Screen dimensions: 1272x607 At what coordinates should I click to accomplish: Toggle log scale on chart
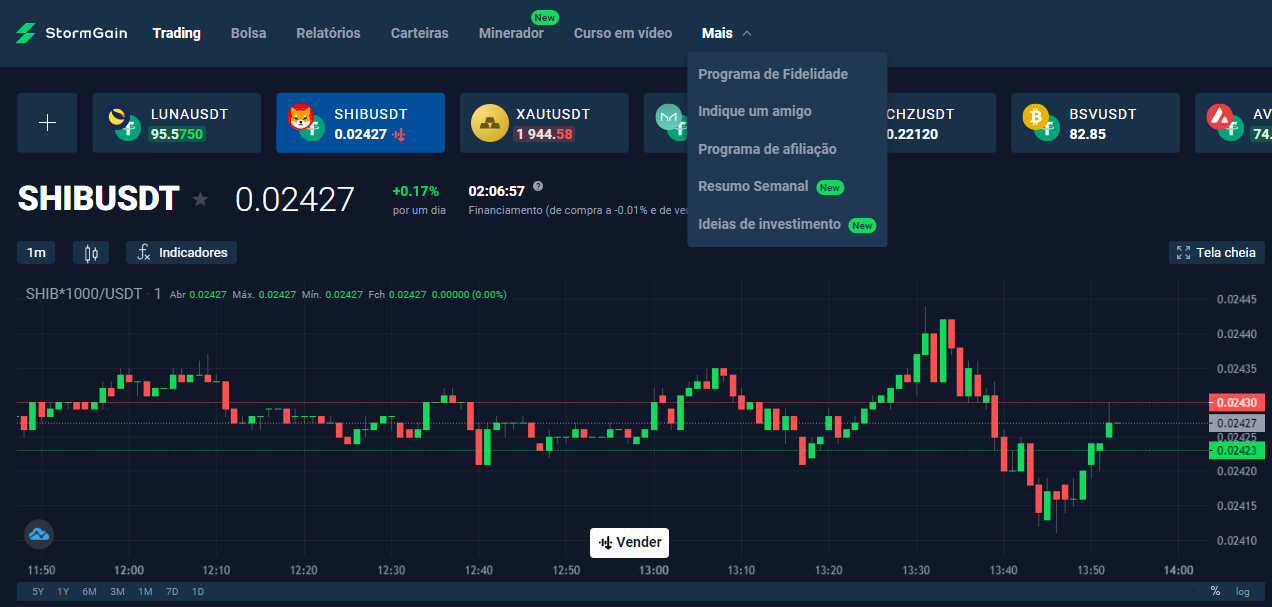(x=1242, y=592)
